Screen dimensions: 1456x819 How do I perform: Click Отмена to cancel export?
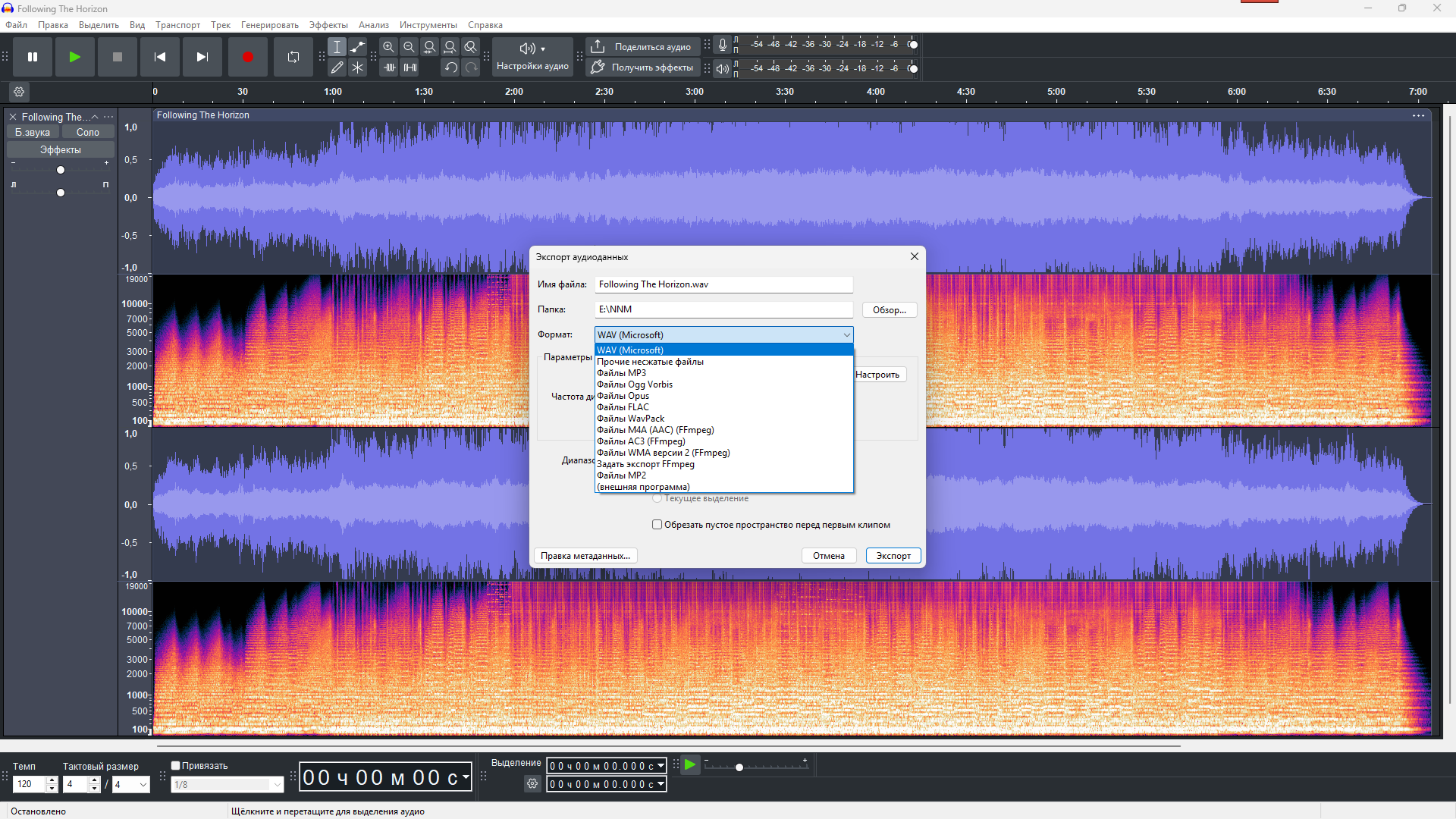829,556
